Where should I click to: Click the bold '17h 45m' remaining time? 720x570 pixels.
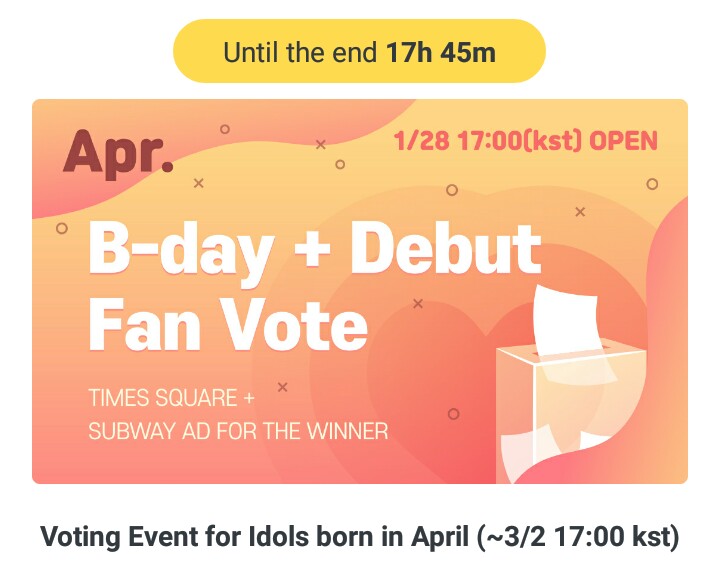[x=440, y=51]
